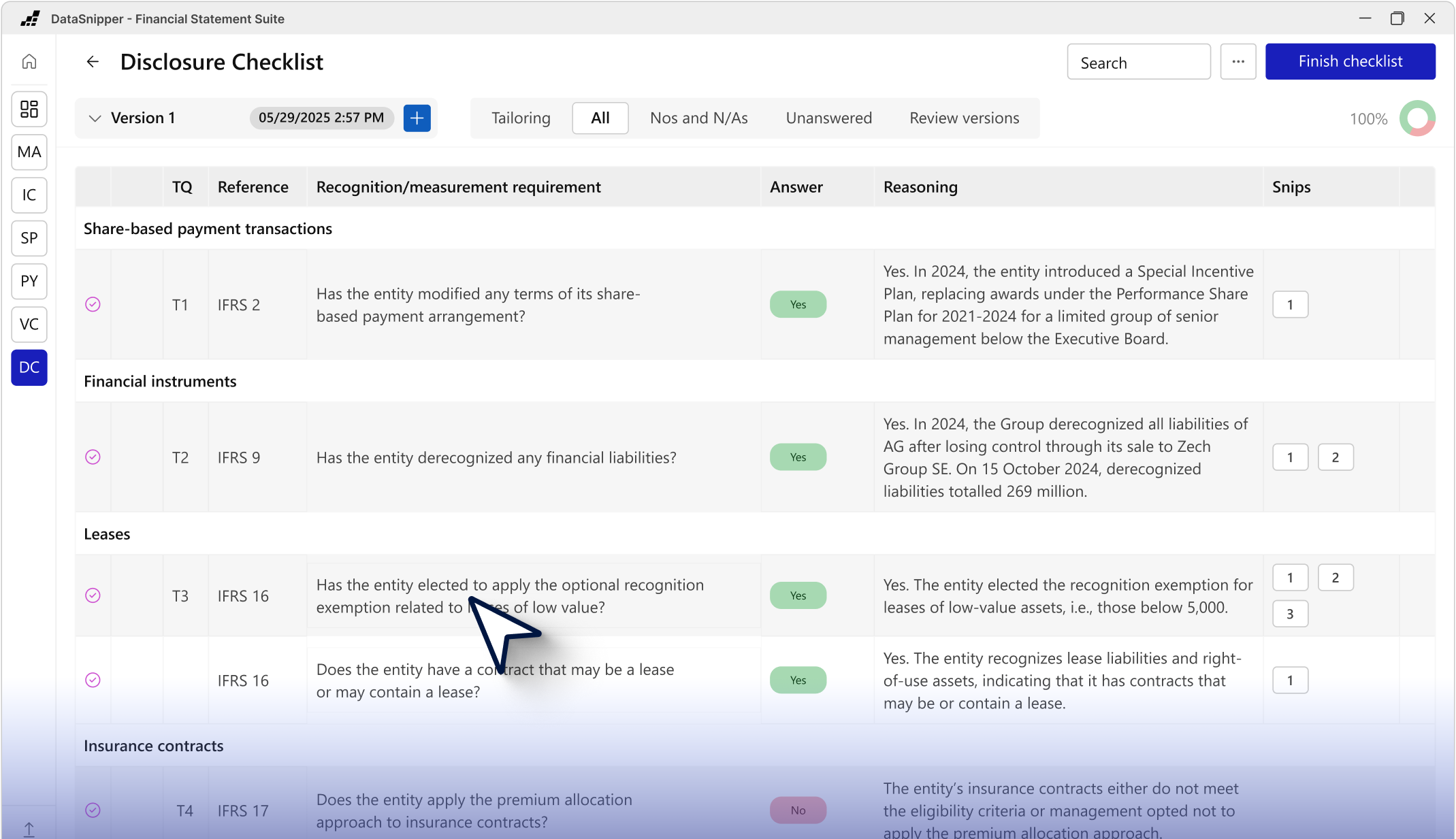Click the Search input field
This screenshot has height=839, width=1456.
(1138, 63)
